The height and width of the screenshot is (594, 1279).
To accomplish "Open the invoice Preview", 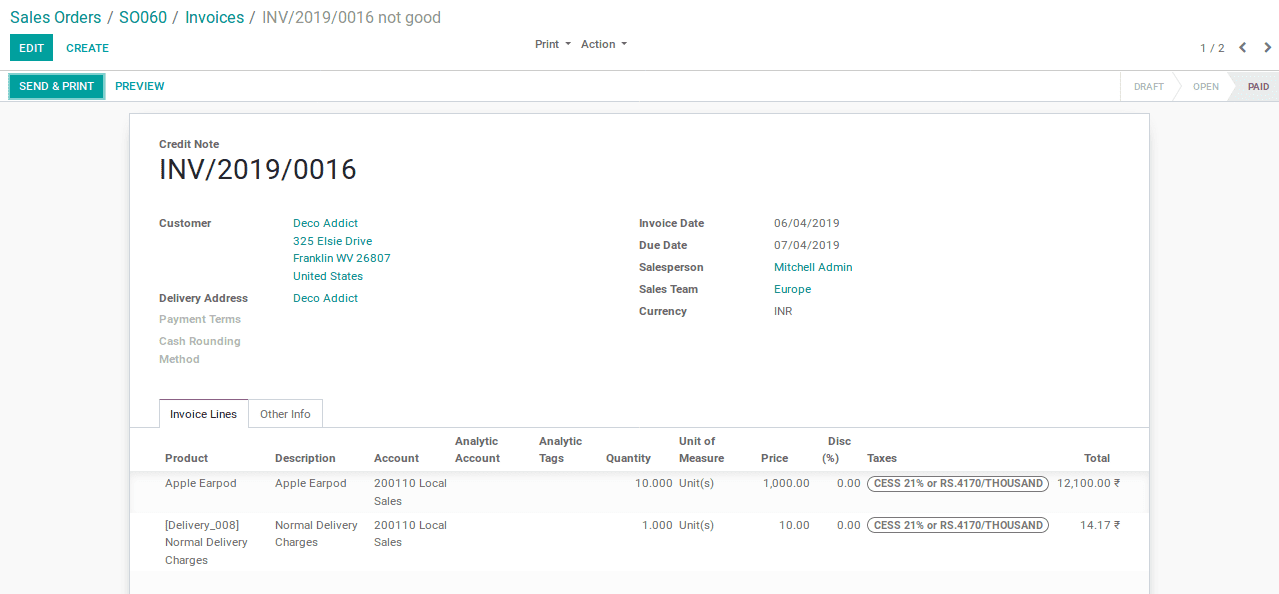I will pos(140,86).
